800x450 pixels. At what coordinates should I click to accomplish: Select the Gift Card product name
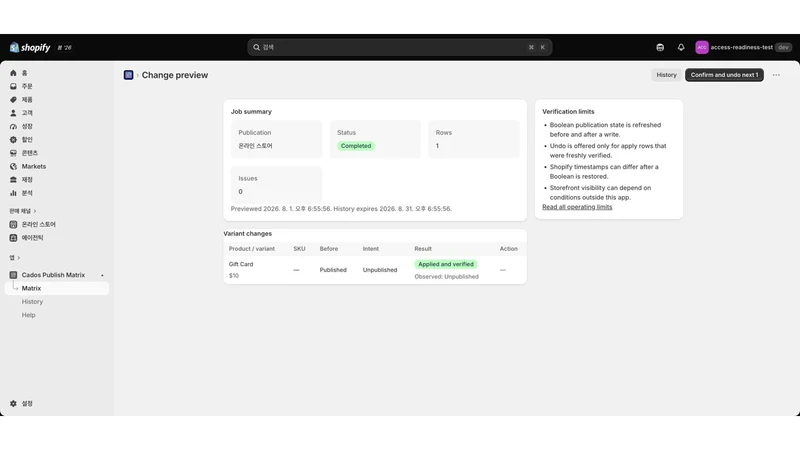241,264
